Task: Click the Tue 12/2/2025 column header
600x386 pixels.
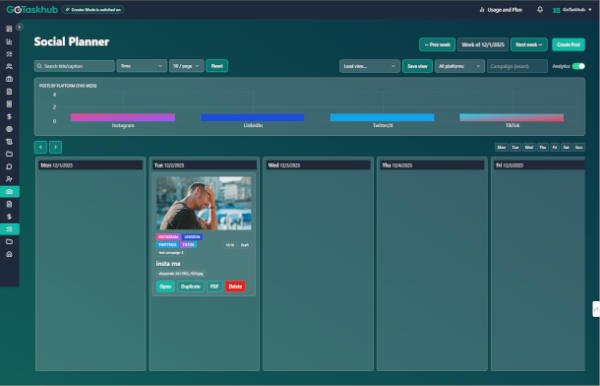Action: pos(204,165)
